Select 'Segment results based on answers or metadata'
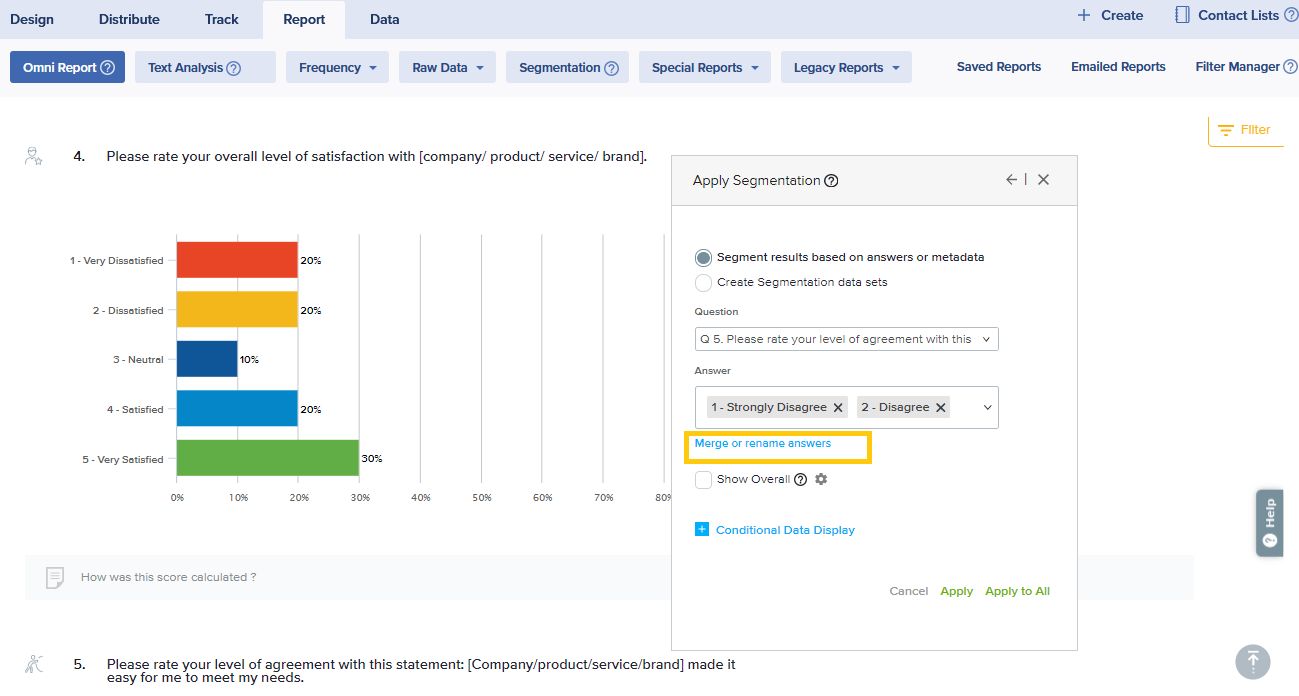 coord(704,257)
